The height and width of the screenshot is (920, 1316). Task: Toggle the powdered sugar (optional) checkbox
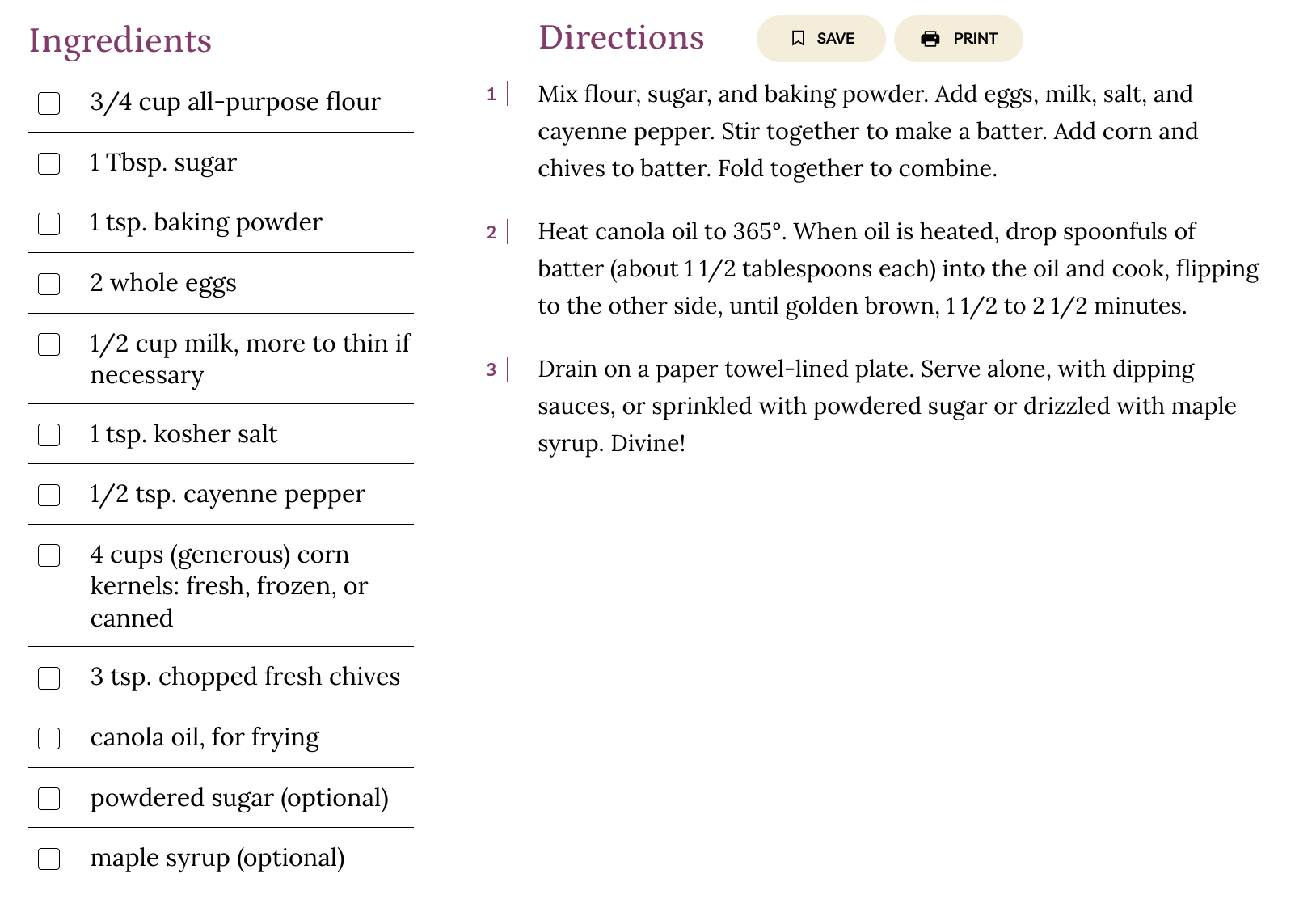[x=49, y=800]
